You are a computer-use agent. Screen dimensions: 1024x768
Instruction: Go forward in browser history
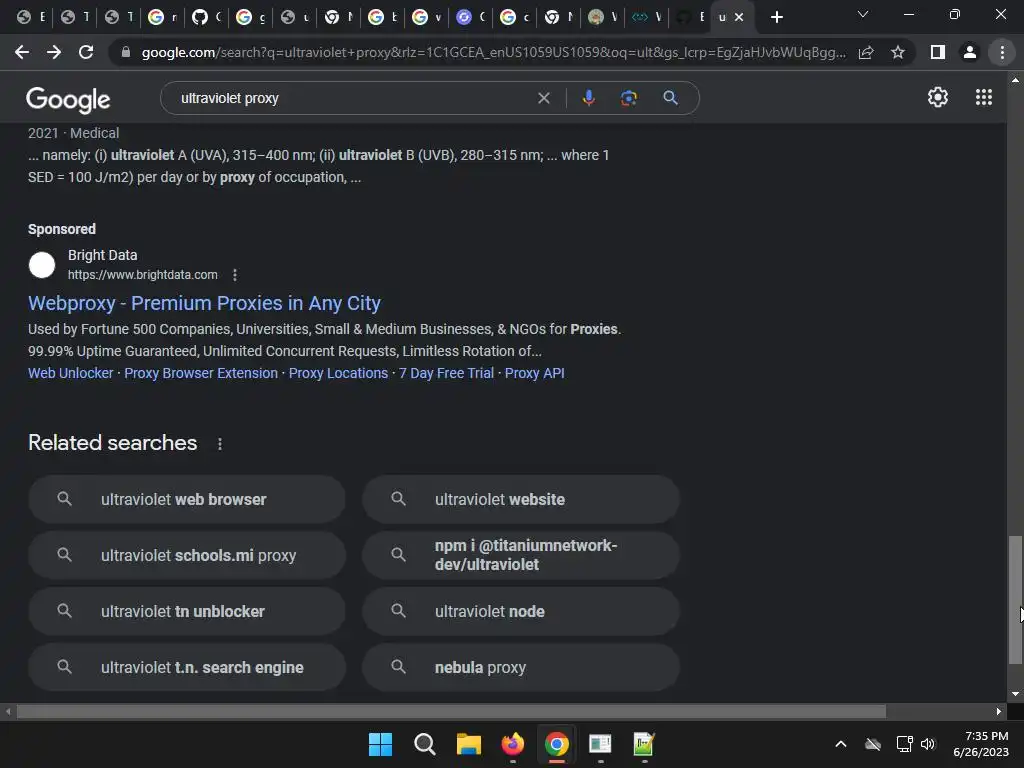(x=54, y=52)
